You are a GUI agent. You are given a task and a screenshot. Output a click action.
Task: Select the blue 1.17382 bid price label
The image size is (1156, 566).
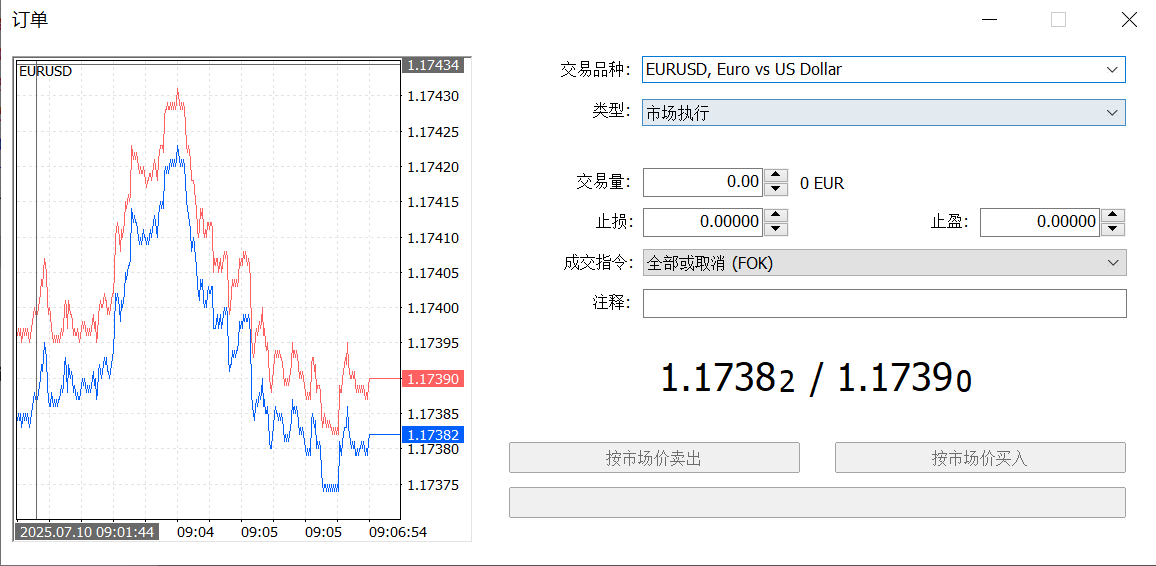click(x=433, y=435)
